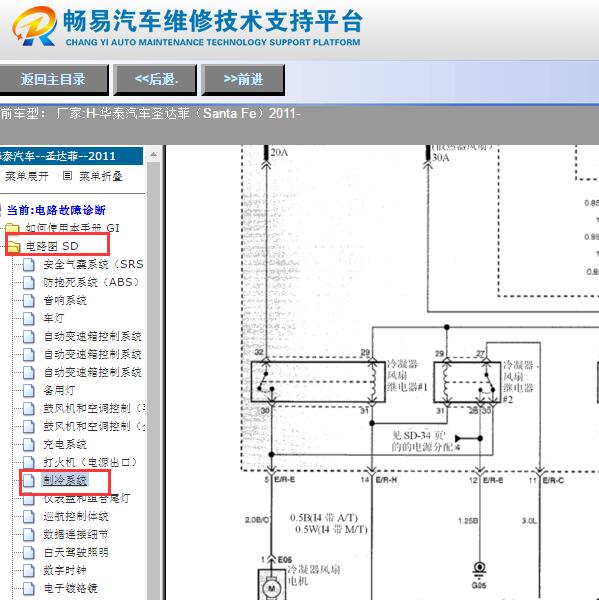
Task: Click the page icon beside 安全气囊系统
Action: click(29, 264)
